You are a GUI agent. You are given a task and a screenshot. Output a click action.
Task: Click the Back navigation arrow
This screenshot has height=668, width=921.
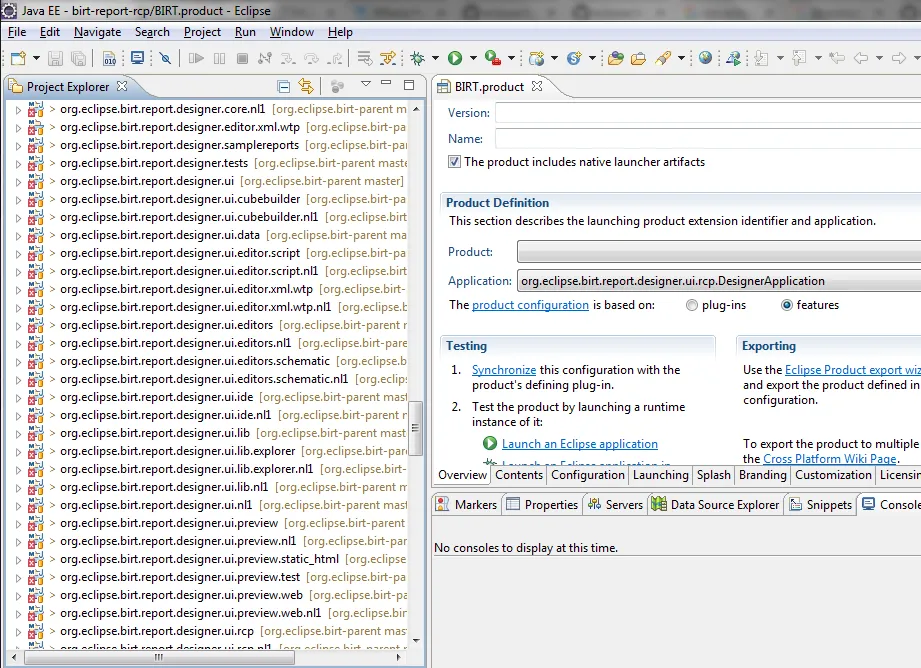click(861, 58)
